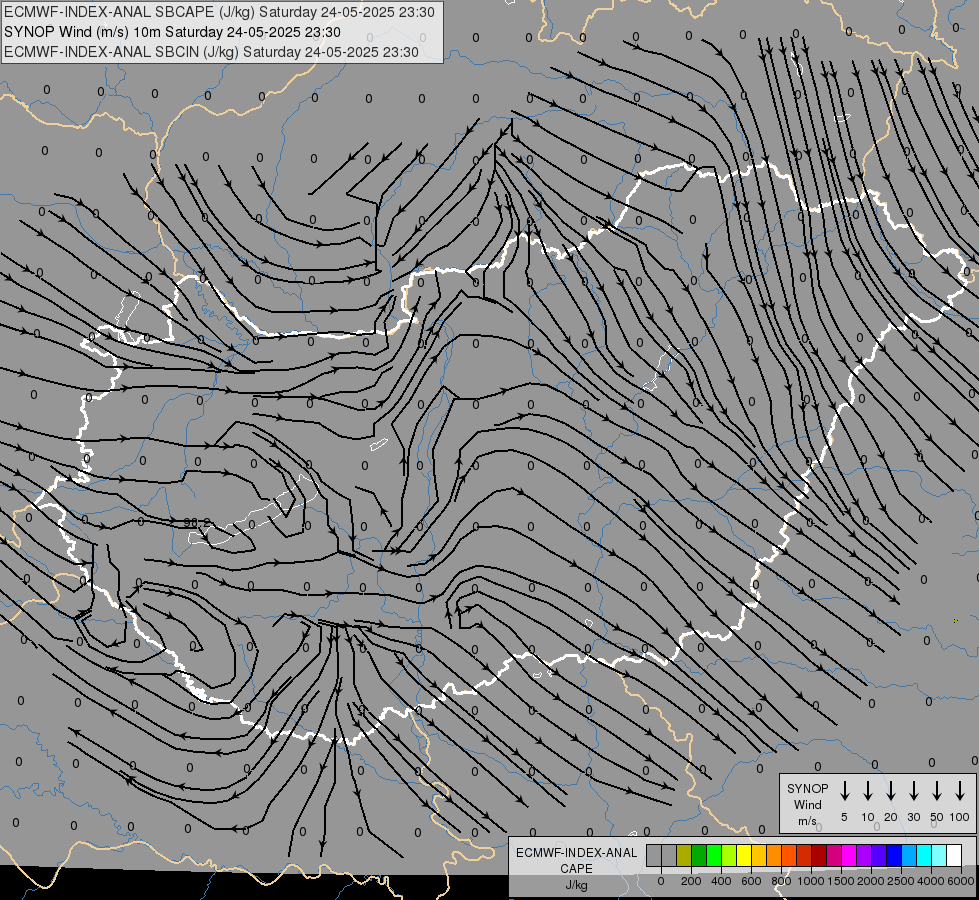Click the 0 tick label on the CAPE scale
Viewport: 979px width, 900px height.
661,881
